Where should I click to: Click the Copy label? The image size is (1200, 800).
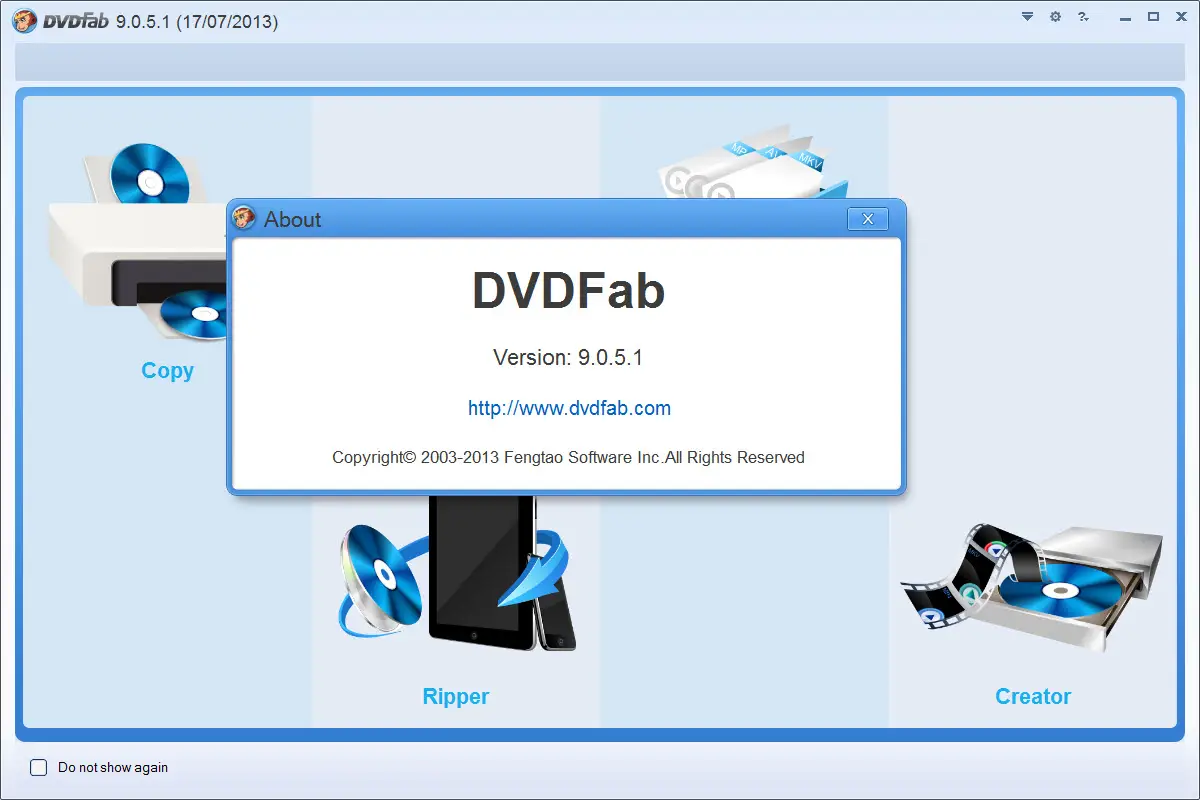(x=167, y=371)
